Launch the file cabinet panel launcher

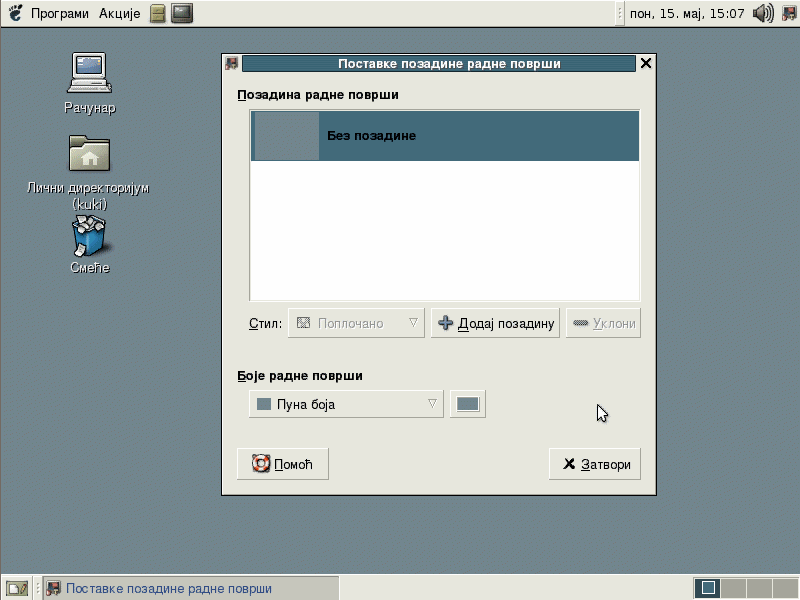[158, 13]
